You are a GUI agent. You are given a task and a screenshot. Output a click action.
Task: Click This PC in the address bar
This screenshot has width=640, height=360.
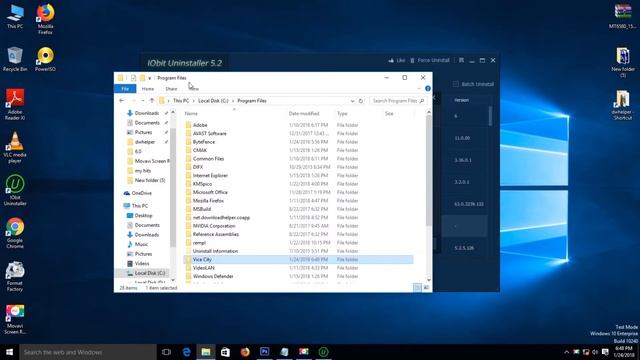click(181, 101)
